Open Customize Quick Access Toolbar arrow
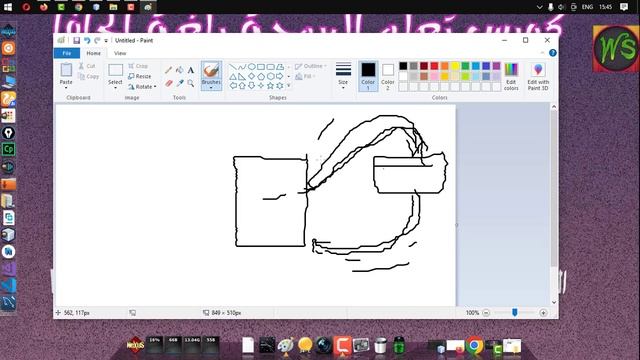This screenshot has height=360, width=640. (x=106, y=40)
